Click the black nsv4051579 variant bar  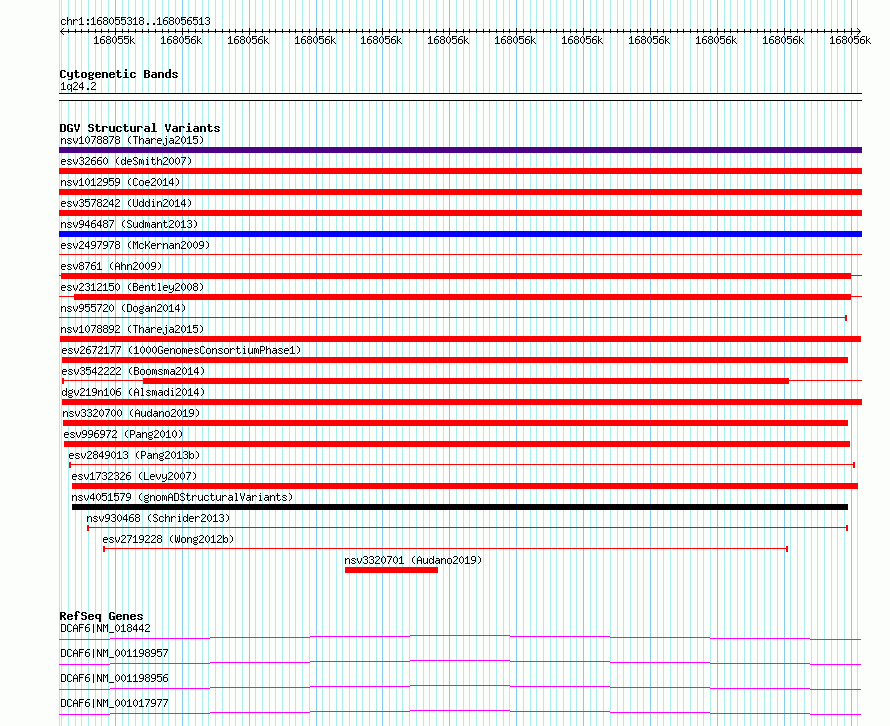point(460,507)
